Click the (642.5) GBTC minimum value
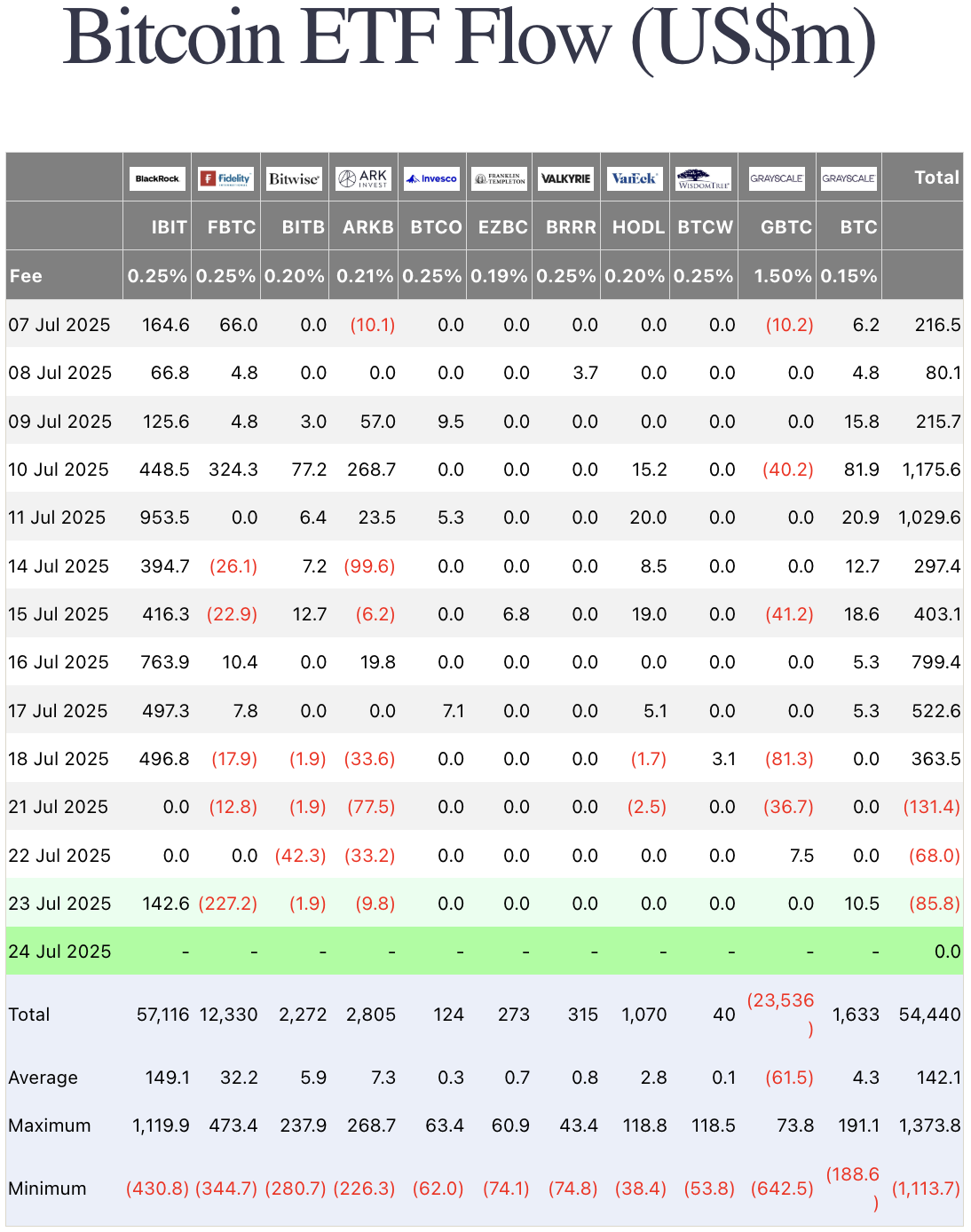The image size is (971, 1232). tap(782, 1189)
